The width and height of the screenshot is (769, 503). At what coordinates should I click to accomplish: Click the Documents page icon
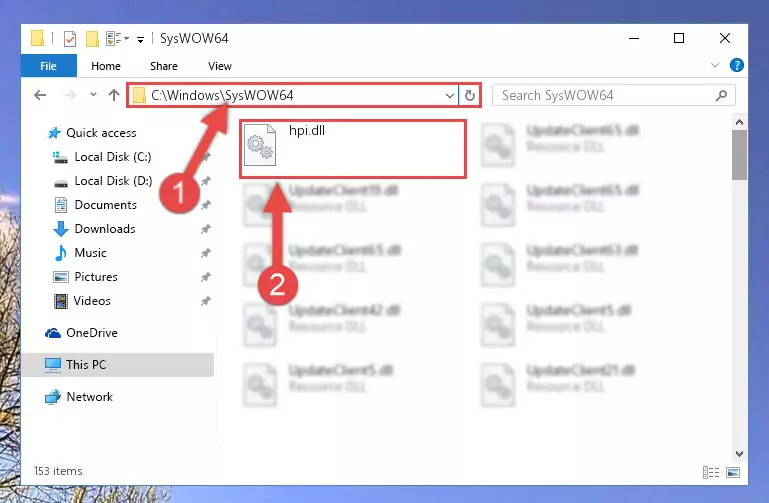tap(61, 205)
